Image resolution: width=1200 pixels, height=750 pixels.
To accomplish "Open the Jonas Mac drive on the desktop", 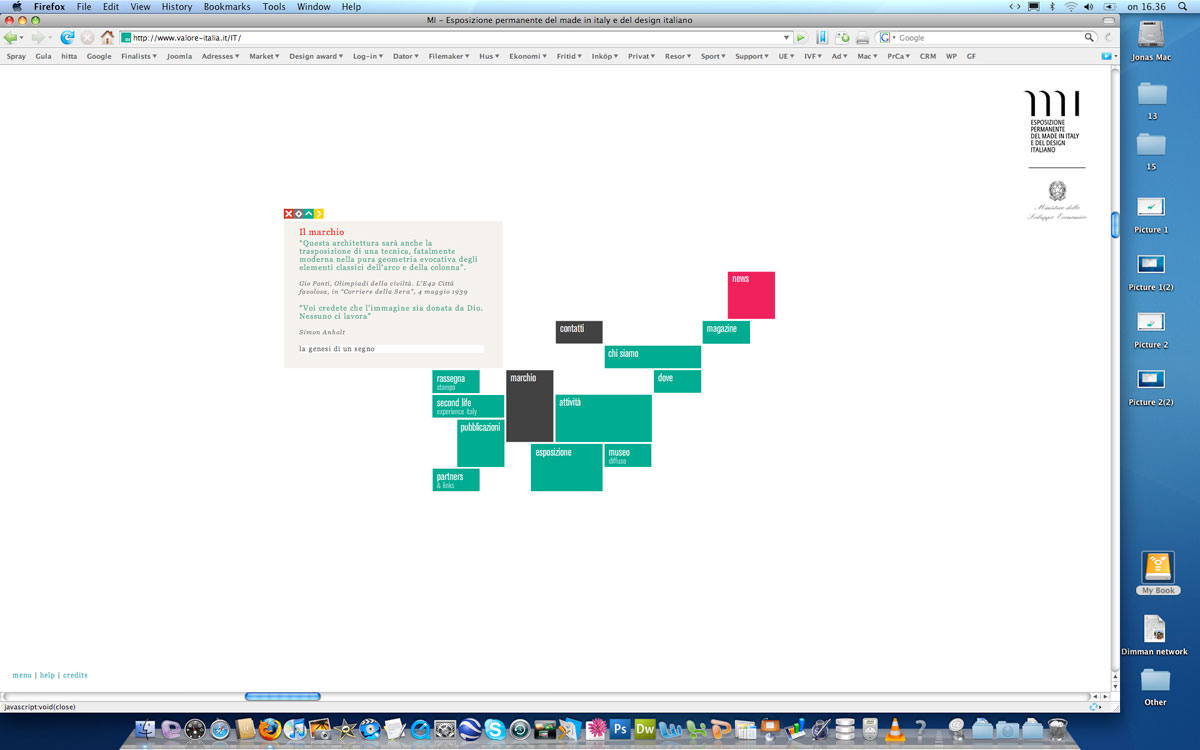I will 1152,41.
